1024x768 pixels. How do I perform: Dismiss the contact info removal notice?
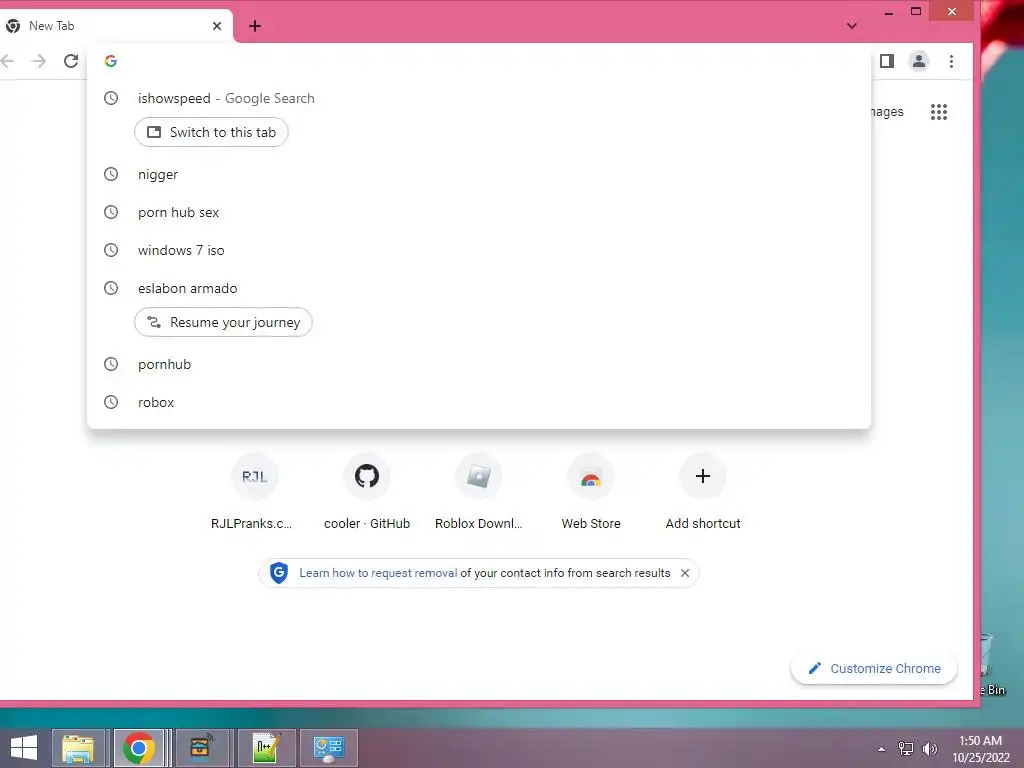(684, 573)
